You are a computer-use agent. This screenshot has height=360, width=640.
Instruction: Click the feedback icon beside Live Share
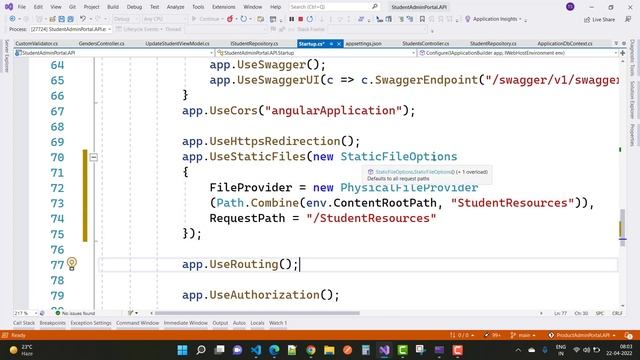click(x=628, y=19)
